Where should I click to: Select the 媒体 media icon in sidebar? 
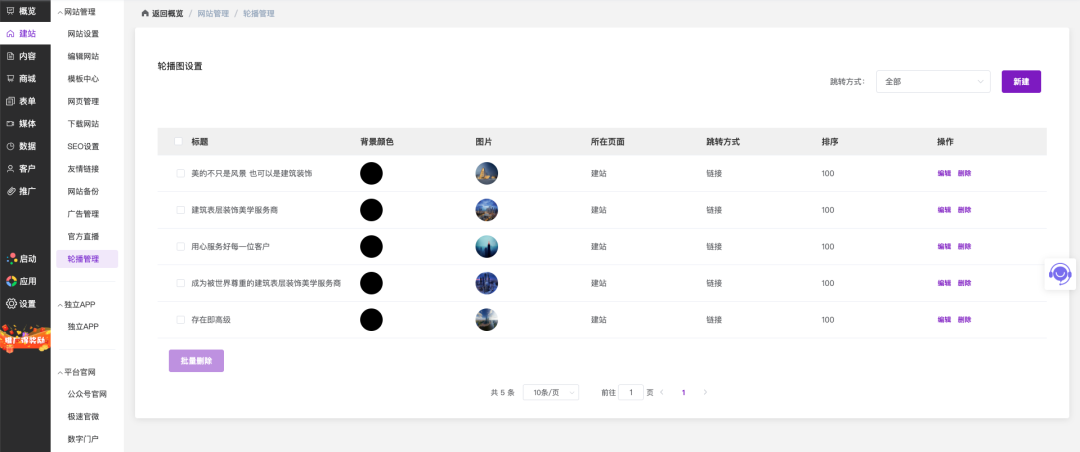click(10, 123)
